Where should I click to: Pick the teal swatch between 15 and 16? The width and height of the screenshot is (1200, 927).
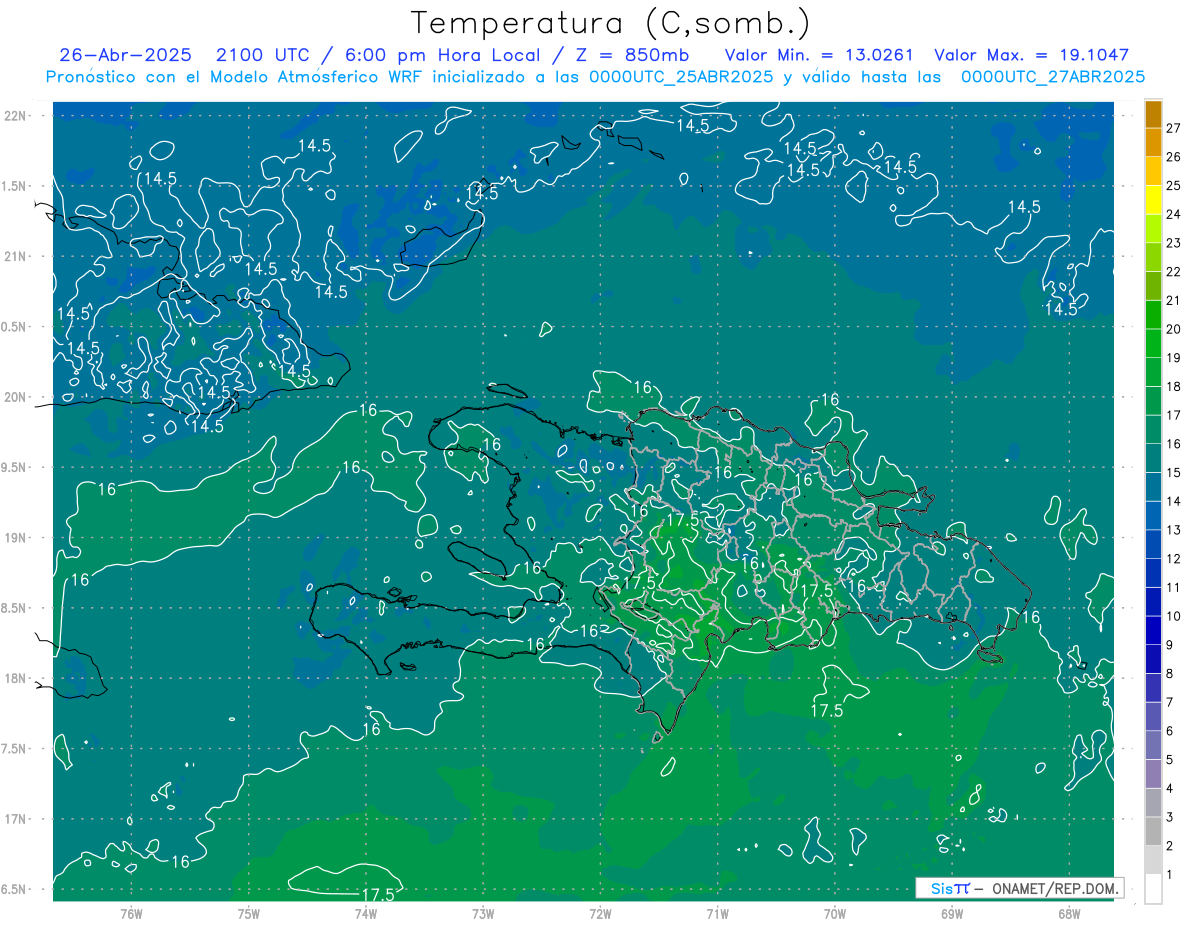tap(1153, 459)
